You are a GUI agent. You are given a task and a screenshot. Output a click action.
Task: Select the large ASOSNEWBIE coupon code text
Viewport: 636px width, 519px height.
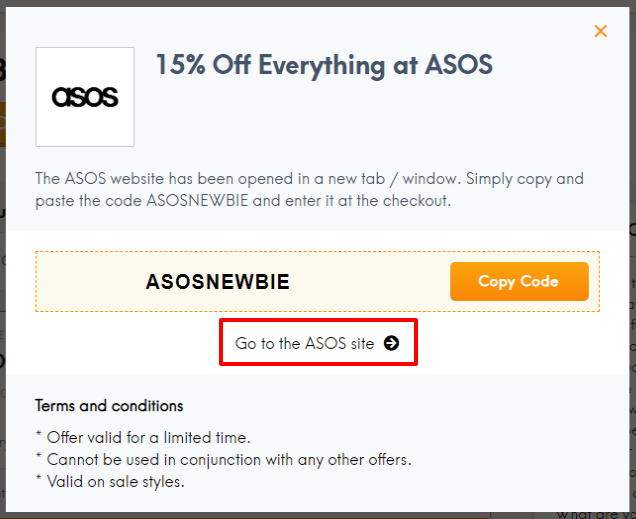click(218, 282)
